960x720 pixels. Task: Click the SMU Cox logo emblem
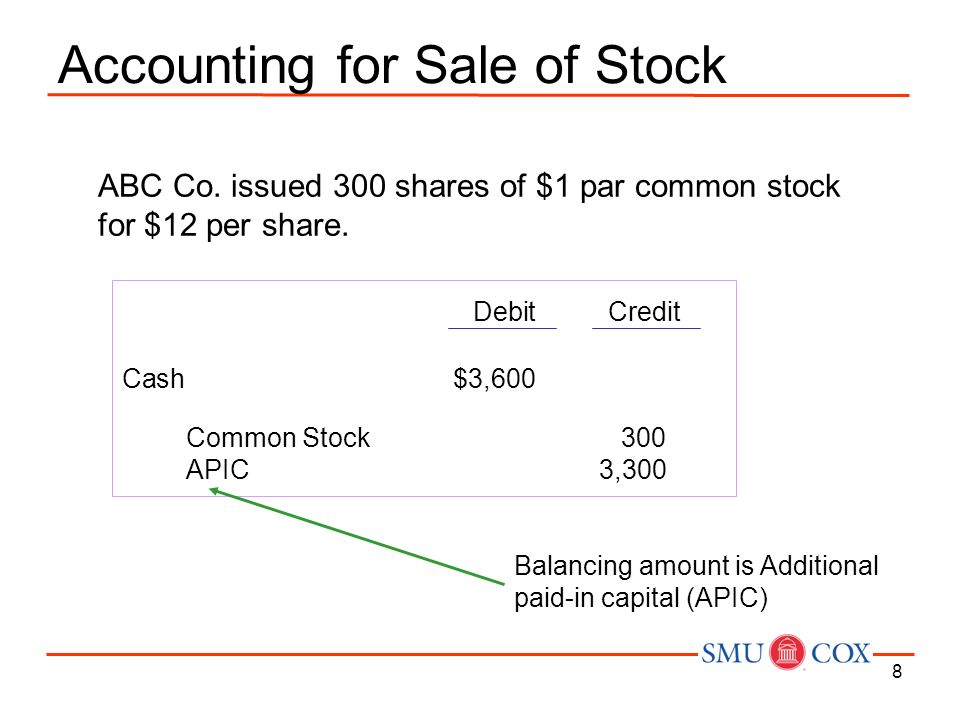point(787,652)
